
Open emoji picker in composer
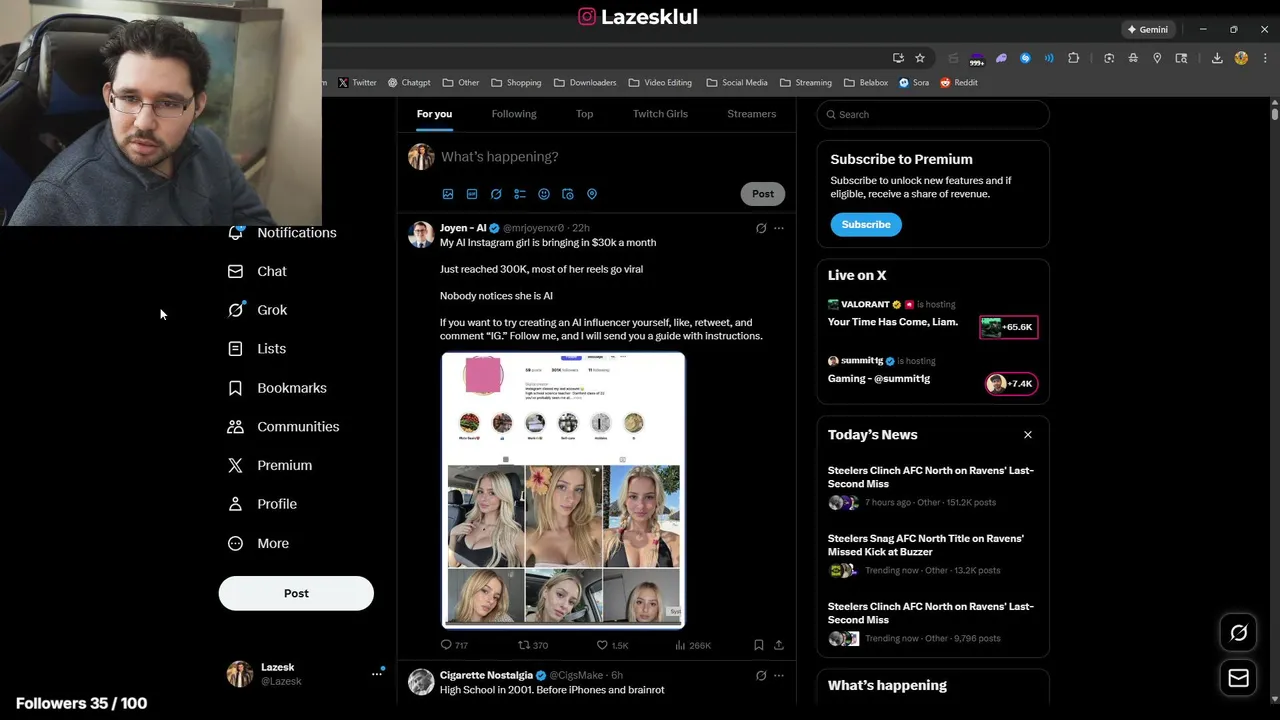tap(544, 194)
